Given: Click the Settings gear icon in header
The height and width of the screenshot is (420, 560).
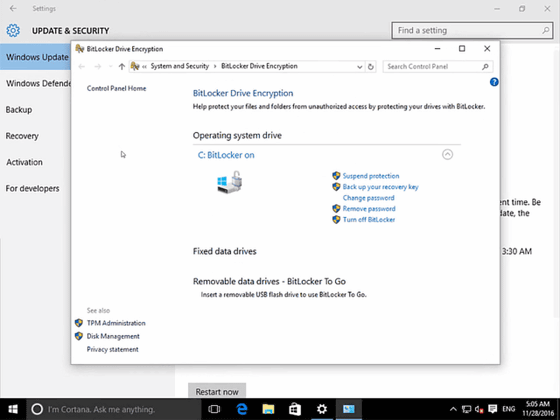Looking at the screenshot, I should click(13, 31).
